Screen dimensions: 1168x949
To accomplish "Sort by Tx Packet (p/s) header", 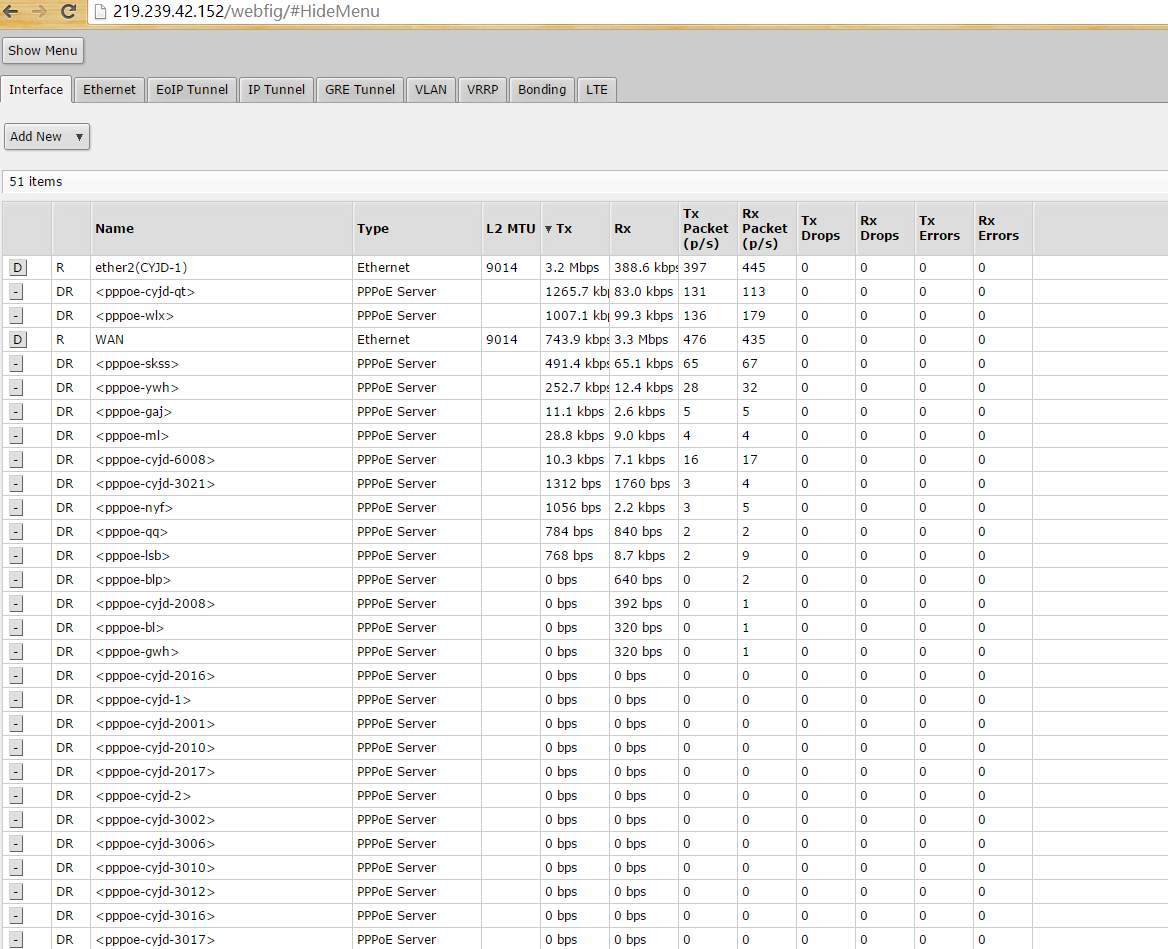I will point(708,229).
